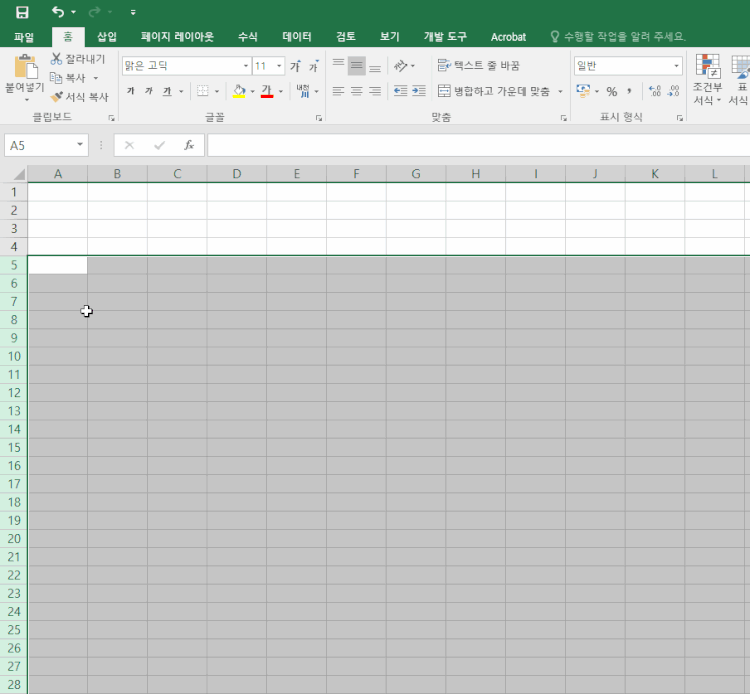Expand the font size dropdown
Image resolution: width=750 pixels, height=694 pixels.
coord(279,66)
